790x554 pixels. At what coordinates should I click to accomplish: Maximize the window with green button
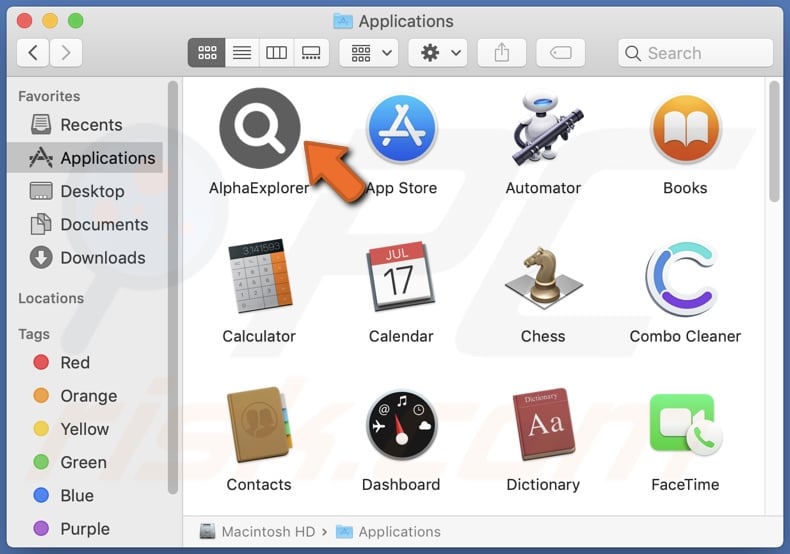[x=76, y=21]
